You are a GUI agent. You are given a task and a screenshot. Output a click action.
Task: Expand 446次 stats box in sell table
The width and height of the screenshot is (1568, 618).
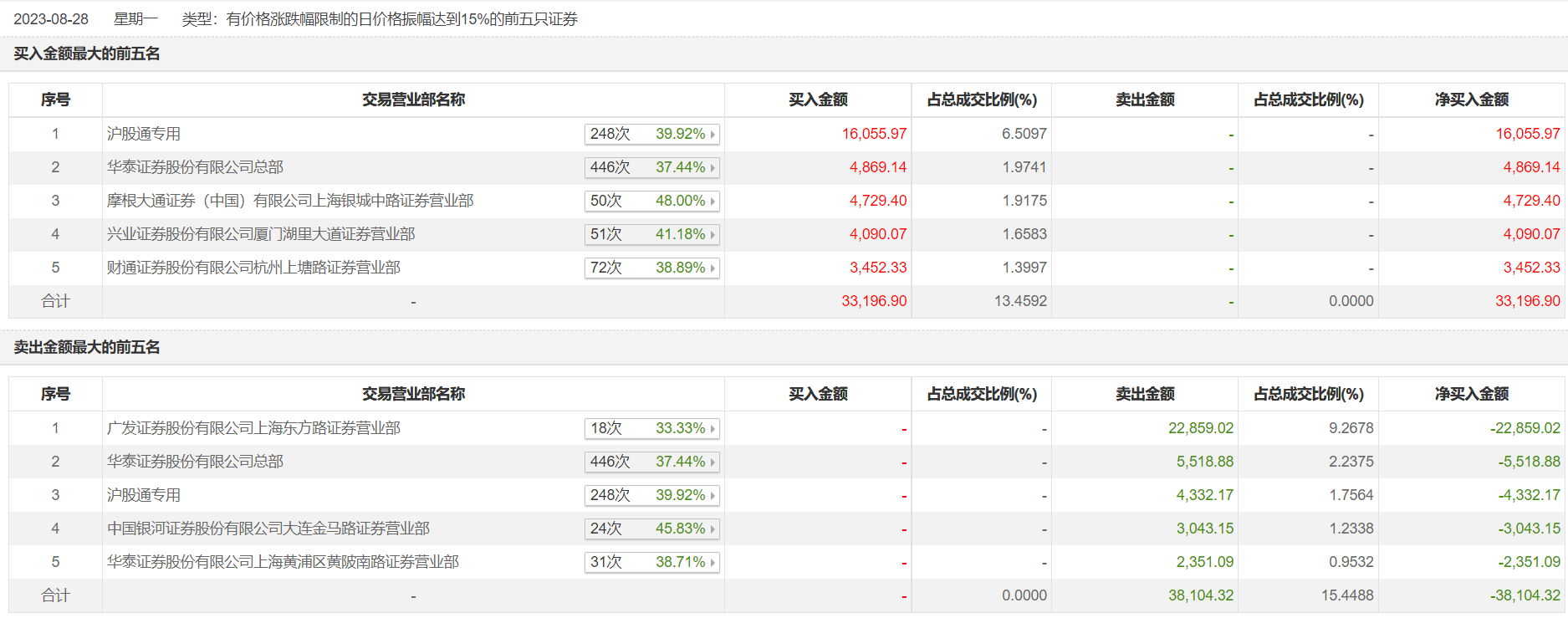(x=651, y=462)
